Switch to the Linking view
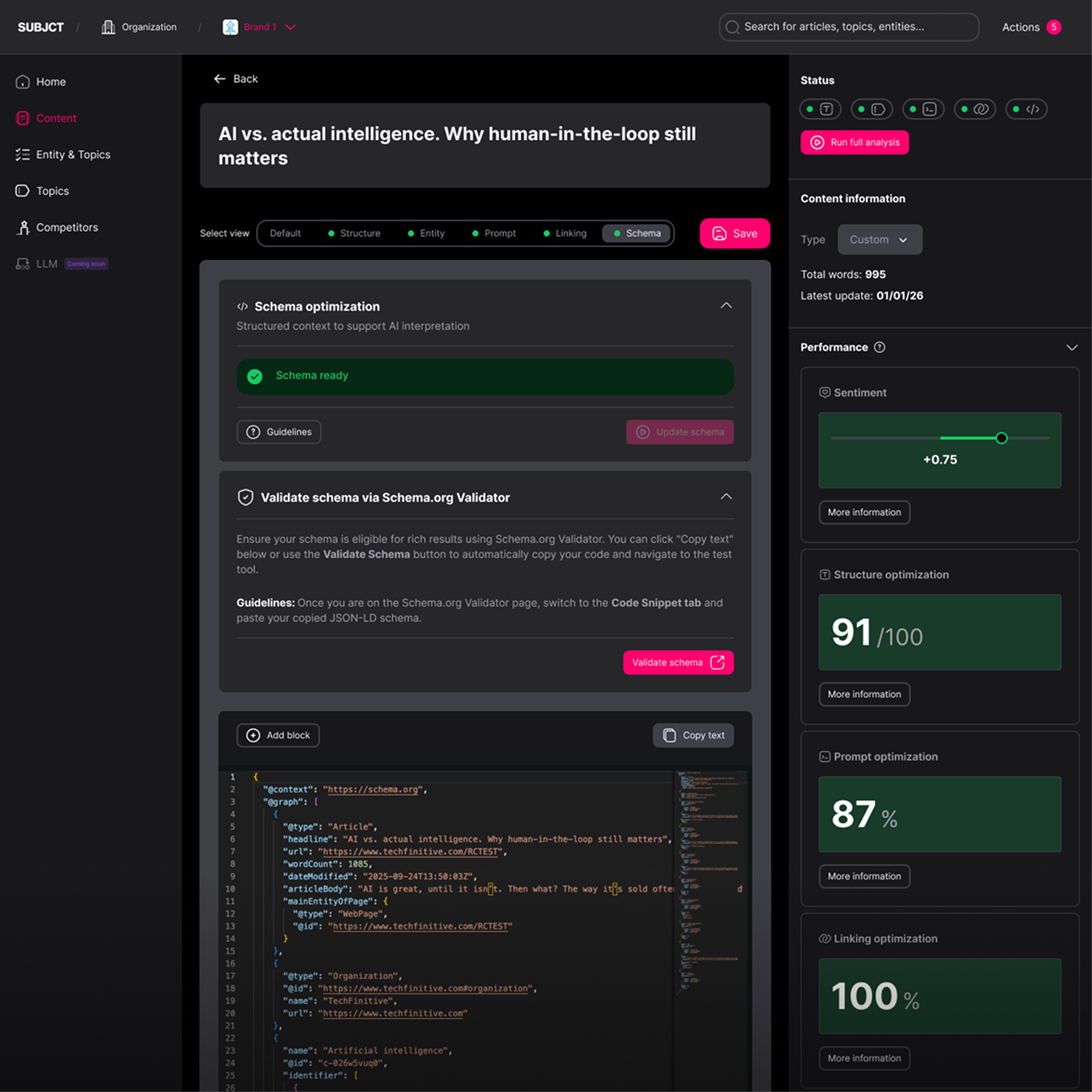 pos(565,233)
